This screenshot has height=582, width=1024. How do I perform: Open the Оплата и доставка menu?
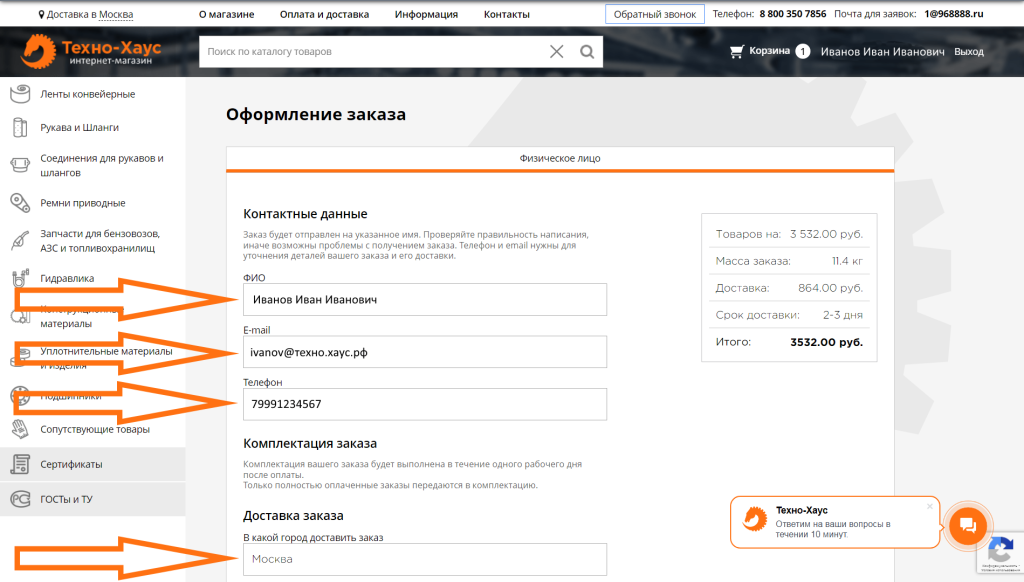click(324, 15)
